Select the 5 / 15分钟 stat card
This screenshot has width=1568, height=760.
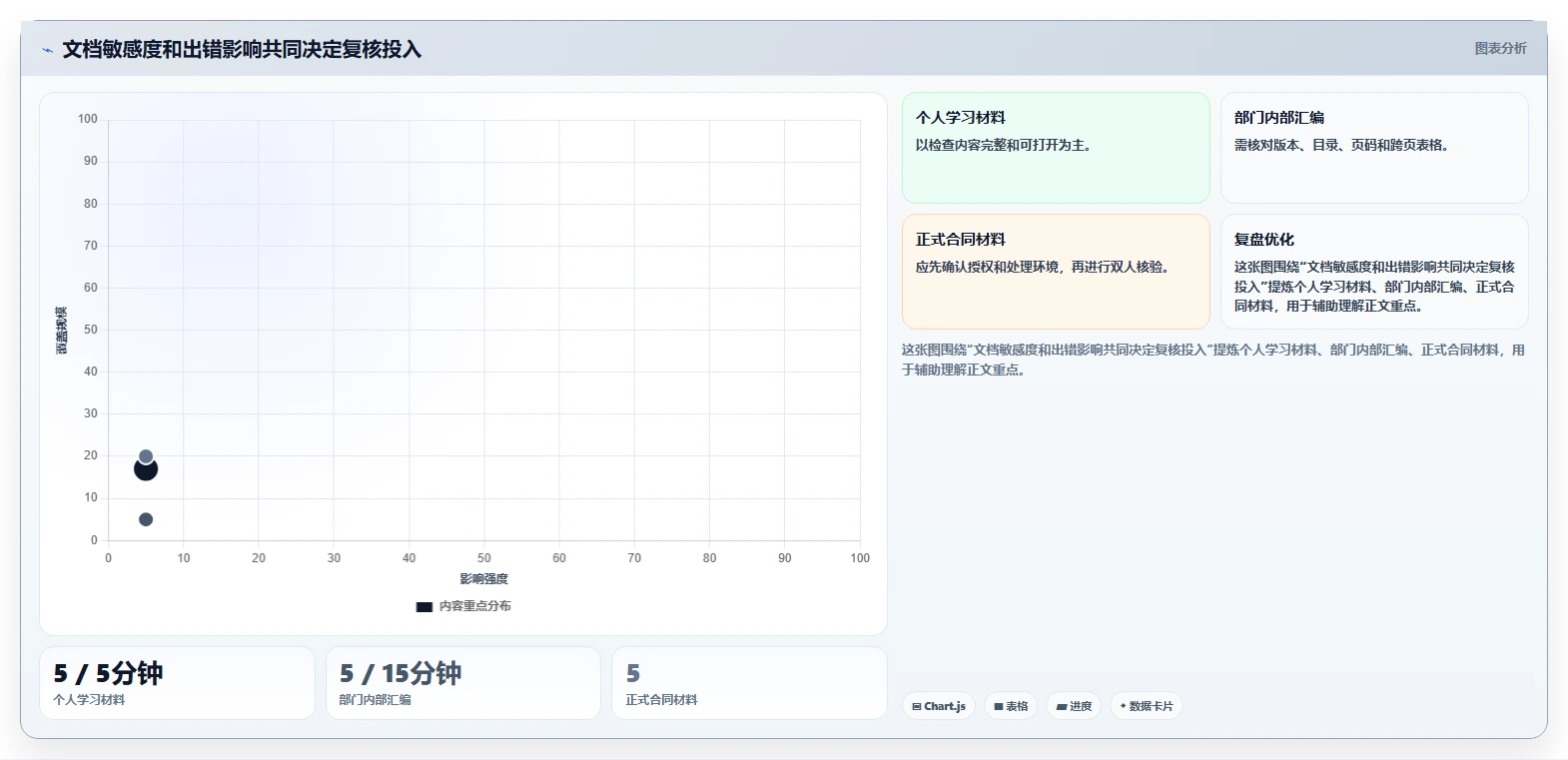pyautogui.click(x=463, y=683)
